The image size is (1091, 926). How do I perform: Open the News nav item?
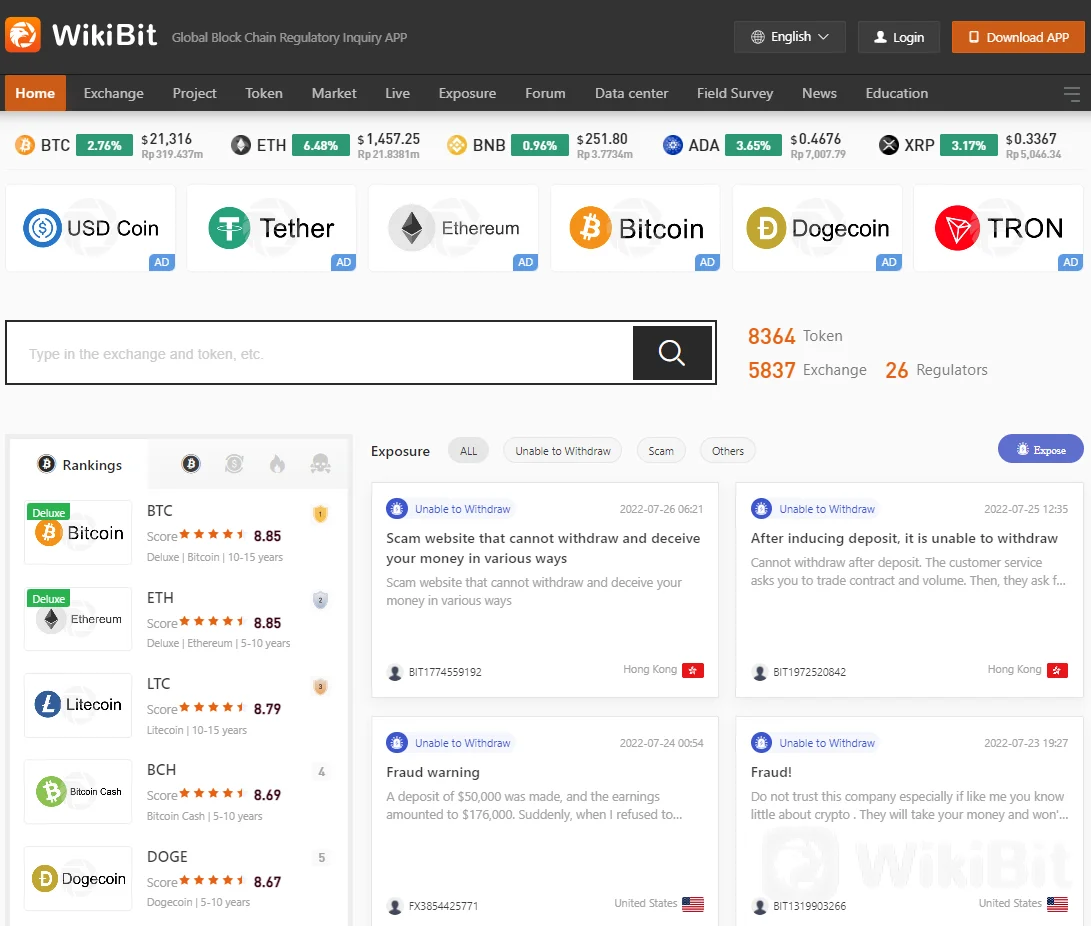click(x=819, y=93)
